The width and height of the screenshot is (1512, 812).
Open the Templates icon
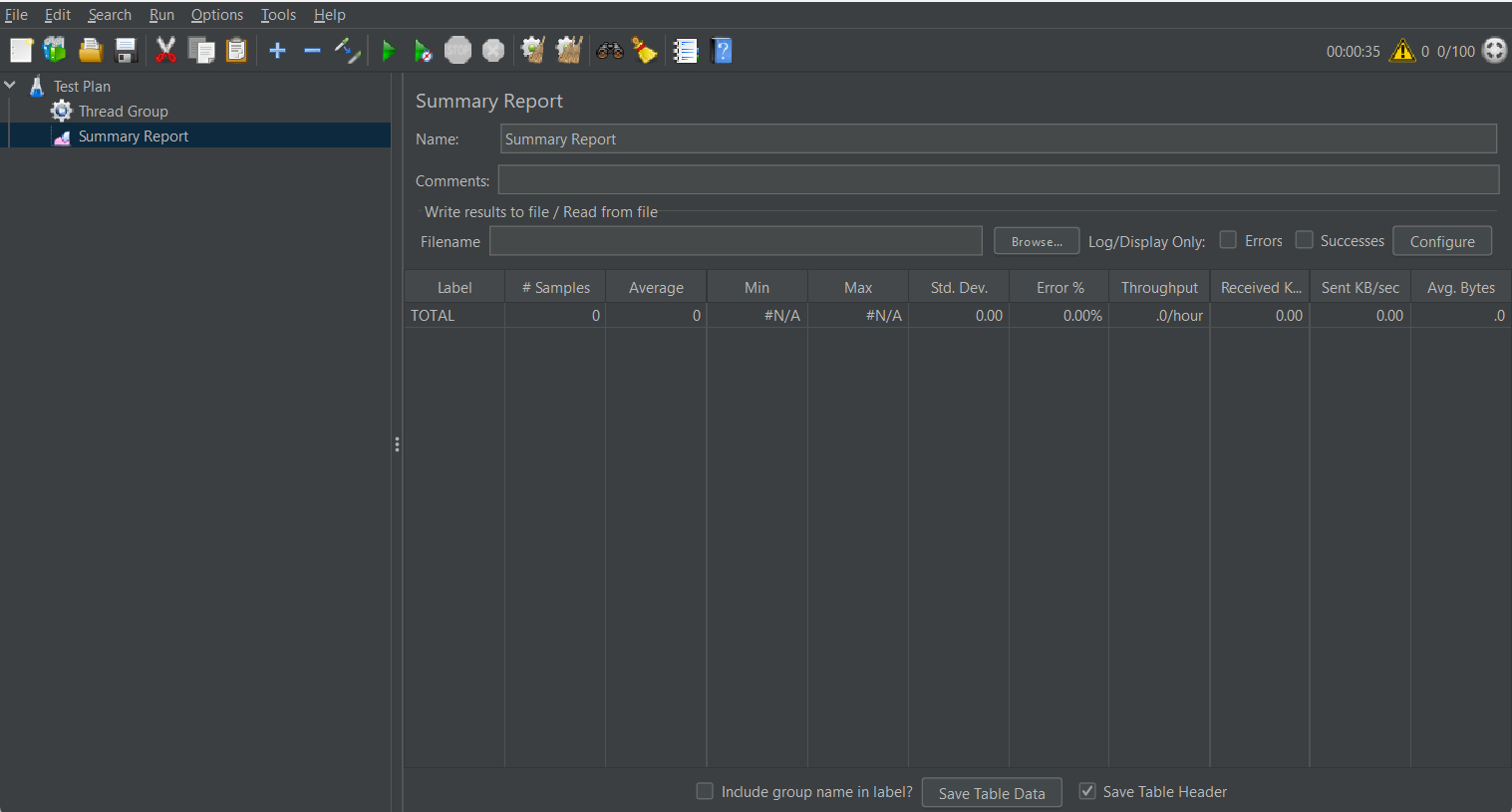coord(55,50)
